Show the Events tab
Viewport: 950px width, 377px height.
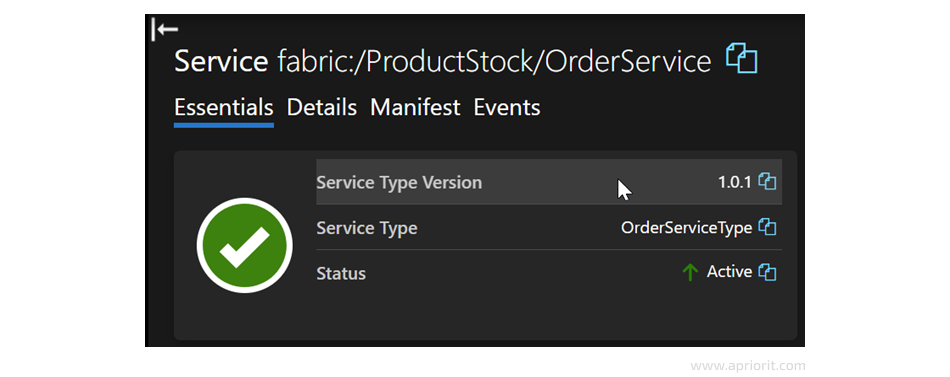507,108
